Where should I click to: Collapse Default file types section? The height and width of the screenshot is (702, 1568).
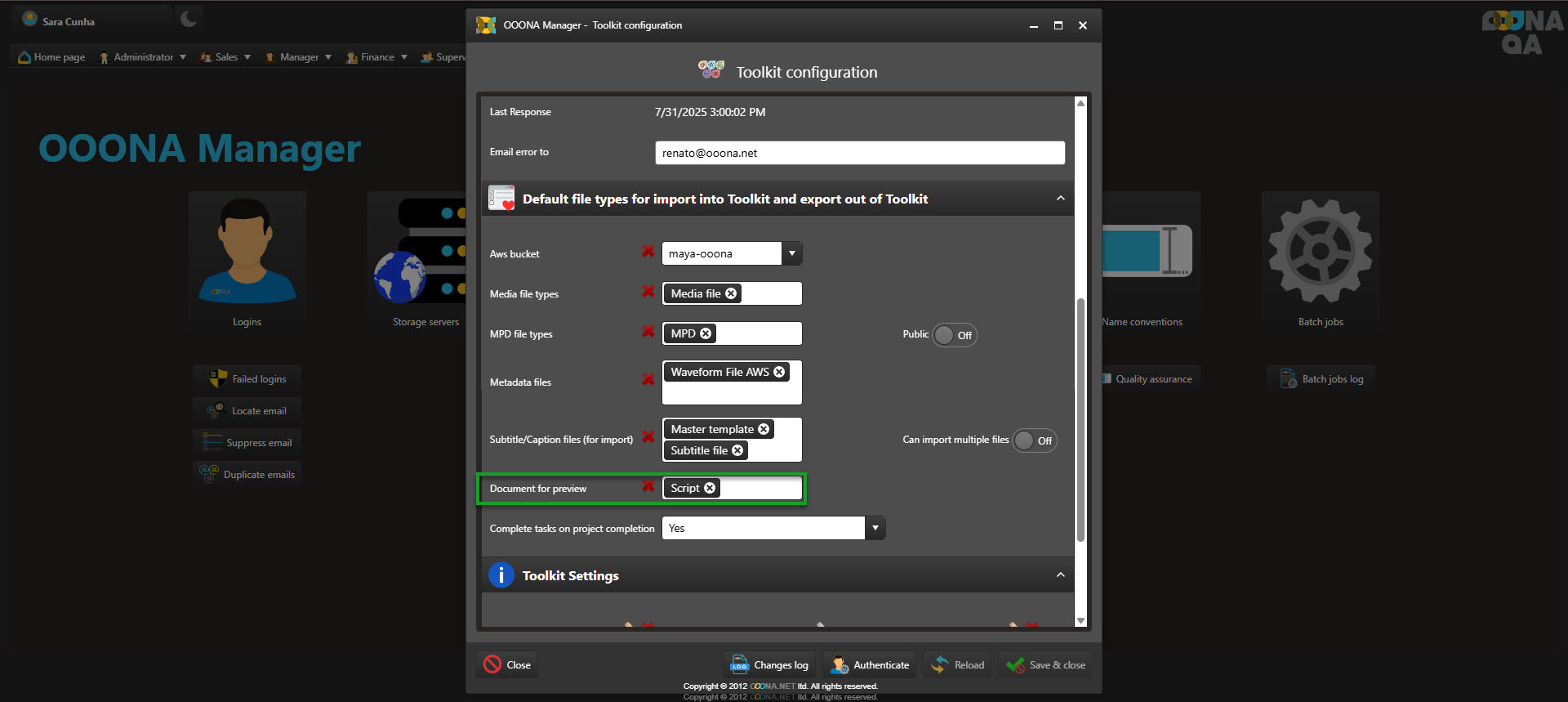[x=1060, y=199]
